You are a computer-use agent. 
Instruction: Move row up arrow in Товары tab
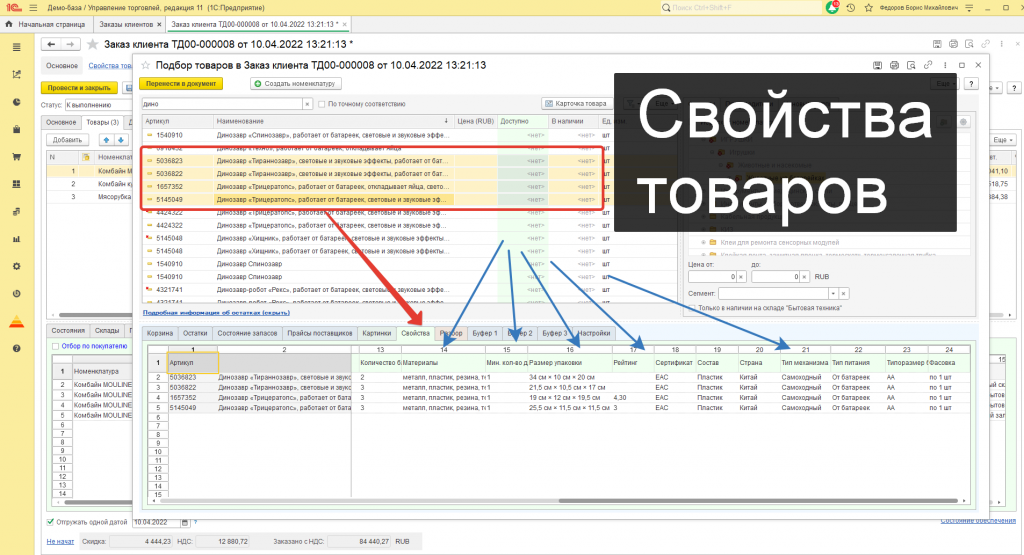(106, 140)
